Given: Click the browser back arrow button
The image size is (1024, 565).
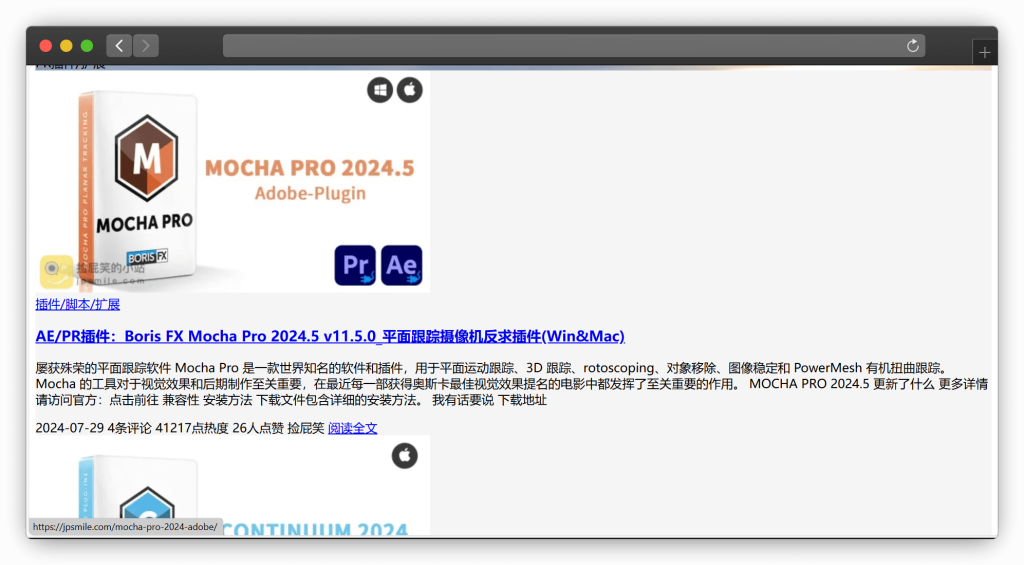Looking at the screenshot, I should click(x=119, y=46).
